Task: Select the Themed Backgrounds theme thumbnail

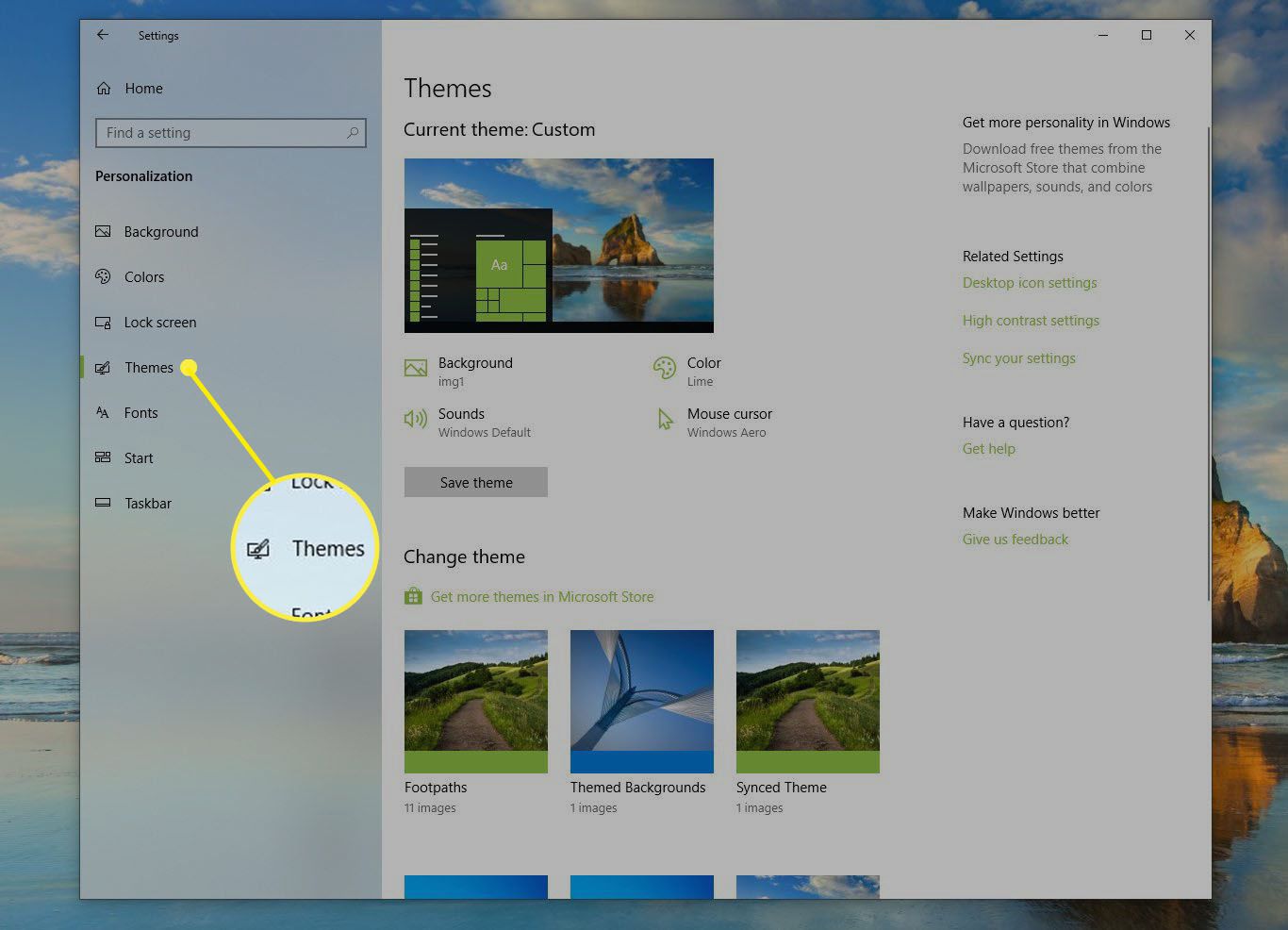Action: click(x=642, y=702)
